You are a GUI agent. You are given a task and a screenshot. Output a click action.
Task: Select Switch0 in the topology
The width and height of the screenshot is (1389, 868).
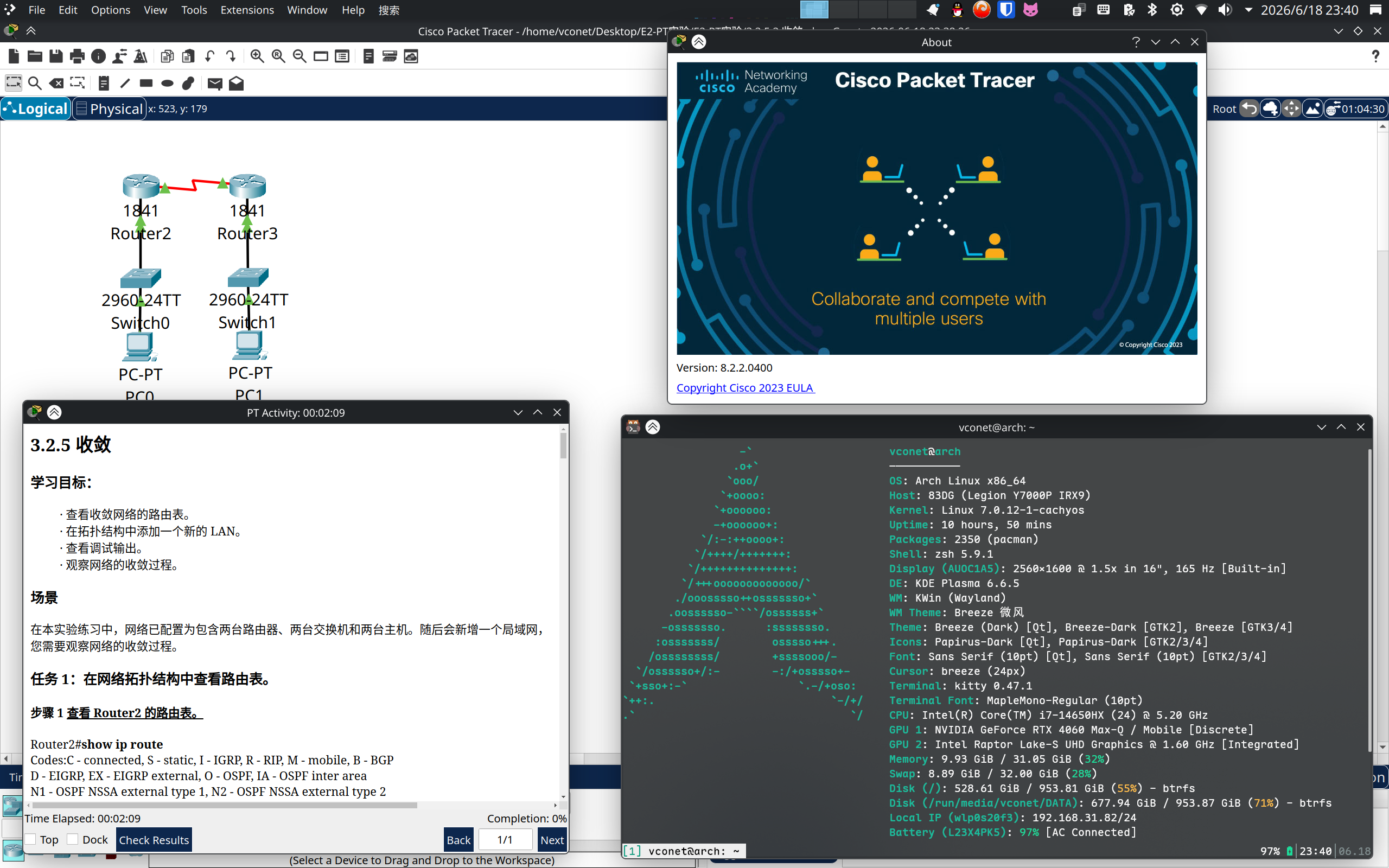[141, 278]
